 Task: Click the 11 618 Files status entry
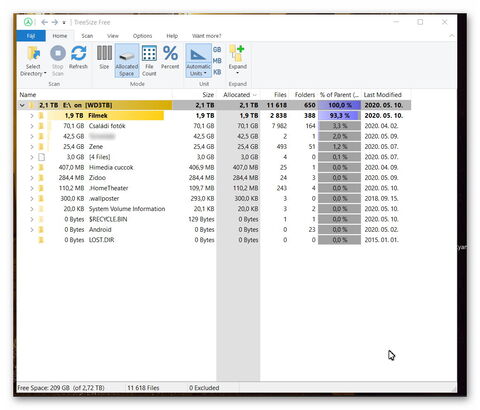143,388
